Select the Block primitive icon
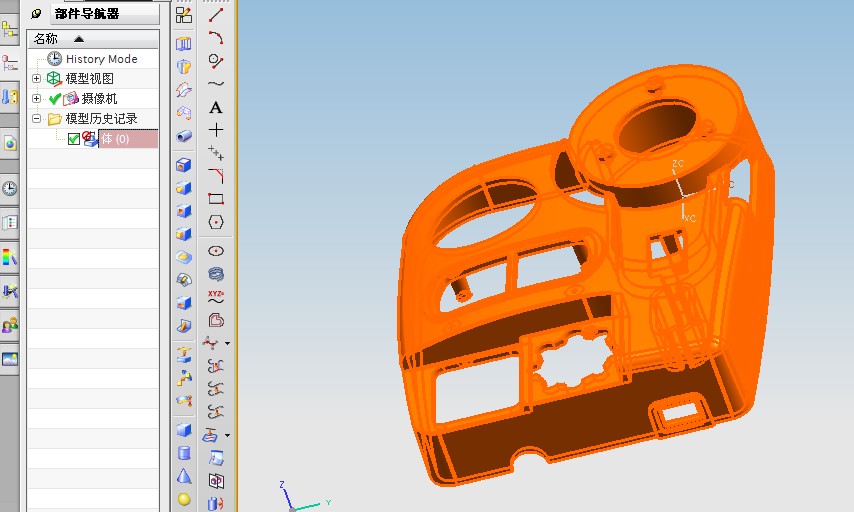The height and width of the screenshot is (512, 854). pos(184,430)
